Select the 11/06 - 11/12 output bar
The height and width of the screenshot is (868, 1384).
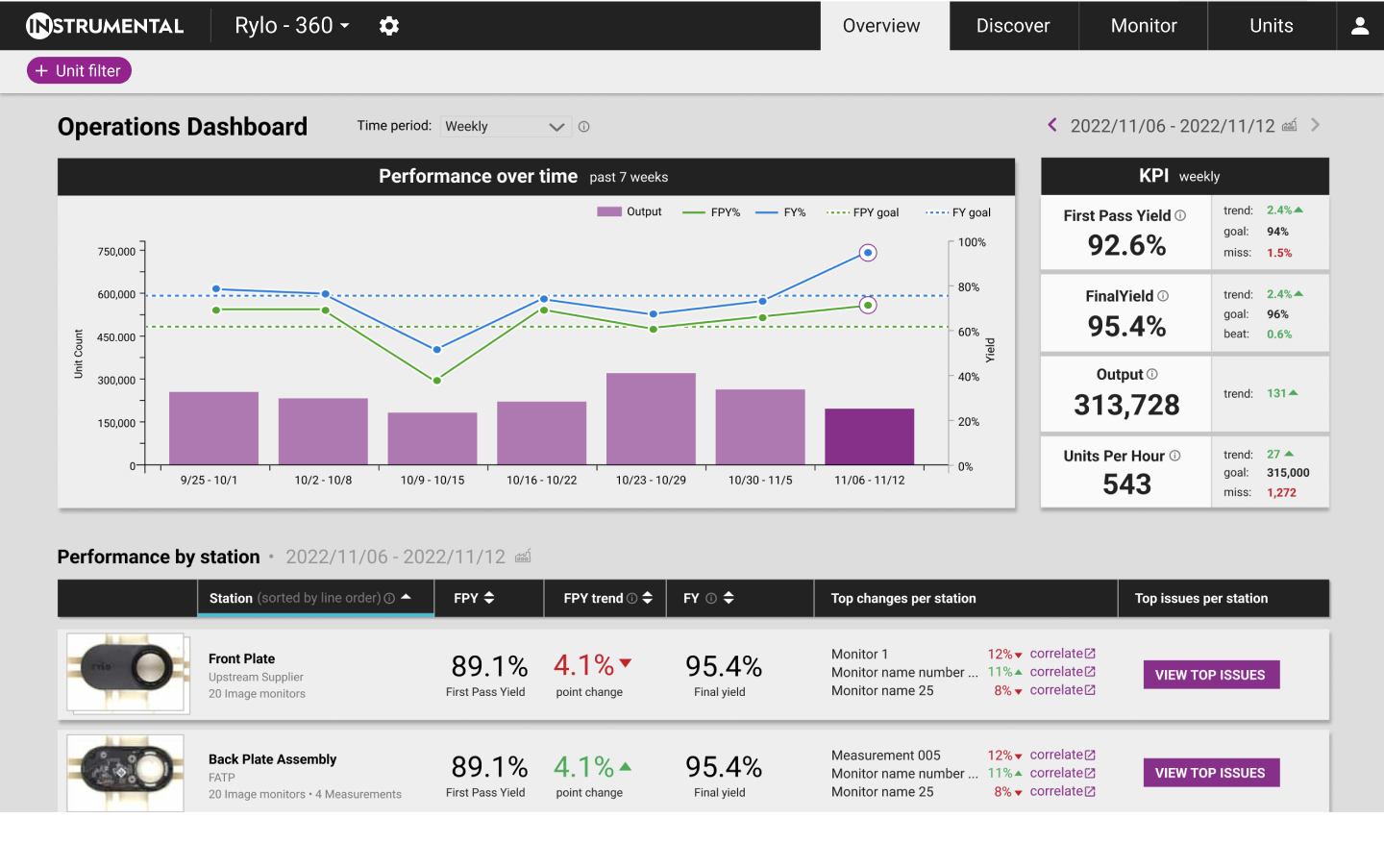pyautogui.click(x=869, y=437)
